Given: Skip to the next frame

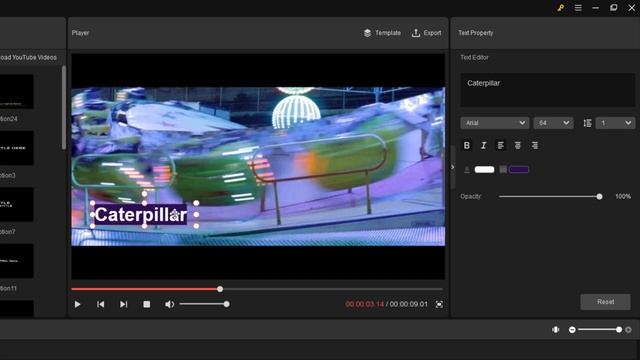Looking at the screenshot, I should pyautogui.click(x=123, y=304).
